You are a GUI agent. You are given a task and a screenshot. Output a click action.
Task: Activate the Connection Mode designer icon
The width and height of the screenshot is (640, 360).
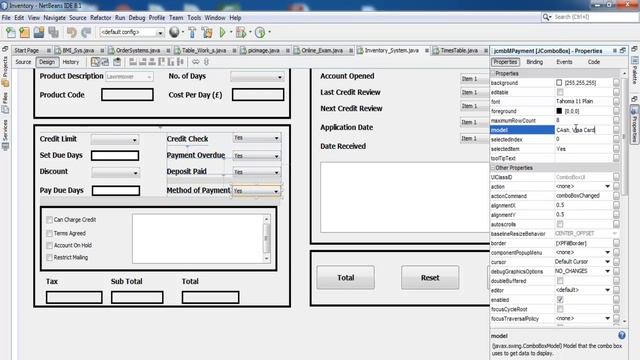(105, 62)
